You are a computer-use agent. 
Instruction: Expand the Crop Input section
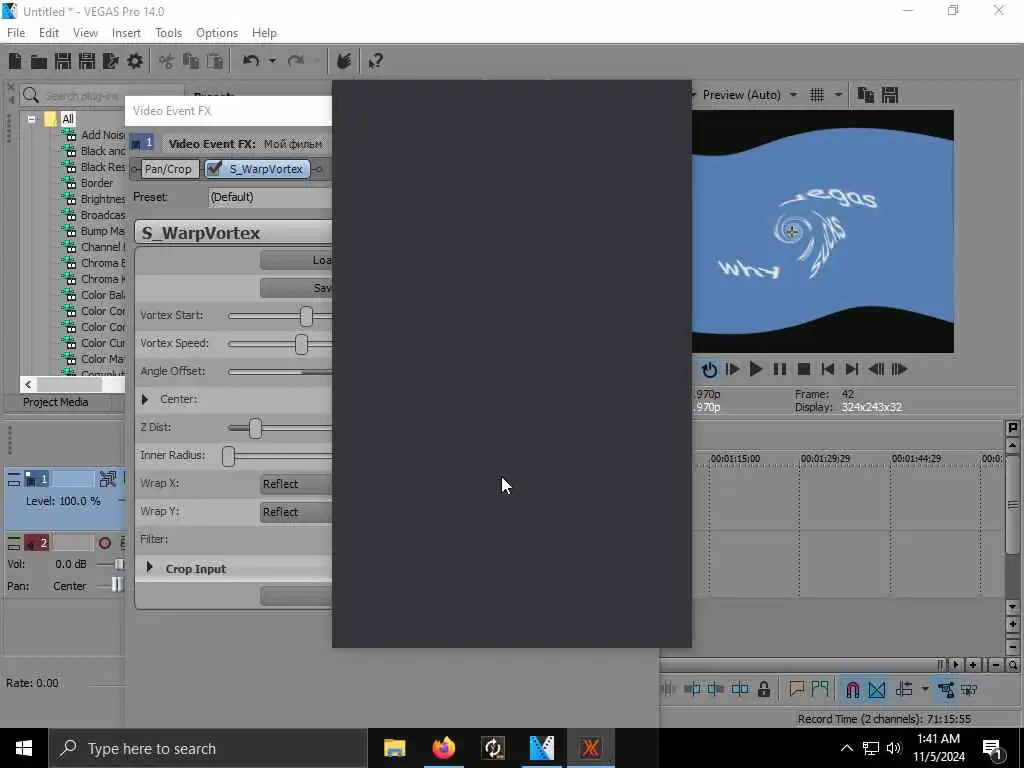click(x=150, y=568)
